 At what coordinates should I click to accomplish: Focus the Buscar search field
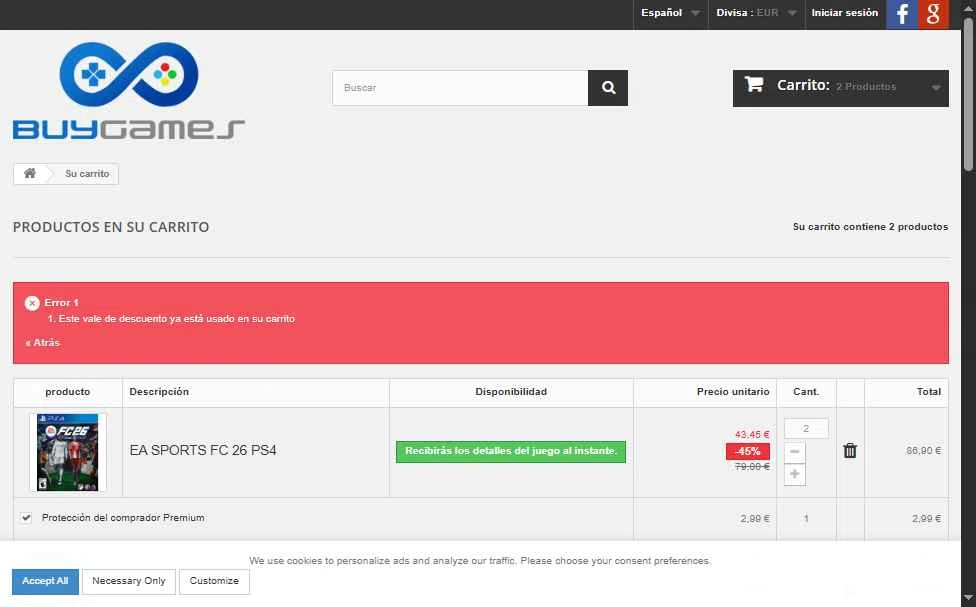pos(460,88)
